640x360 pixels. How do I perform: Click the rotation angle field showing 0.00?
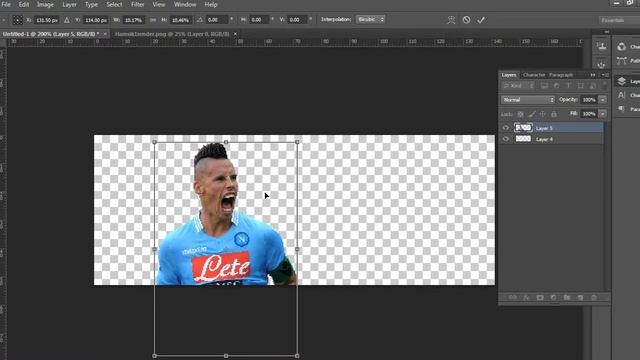coord(216,20)
